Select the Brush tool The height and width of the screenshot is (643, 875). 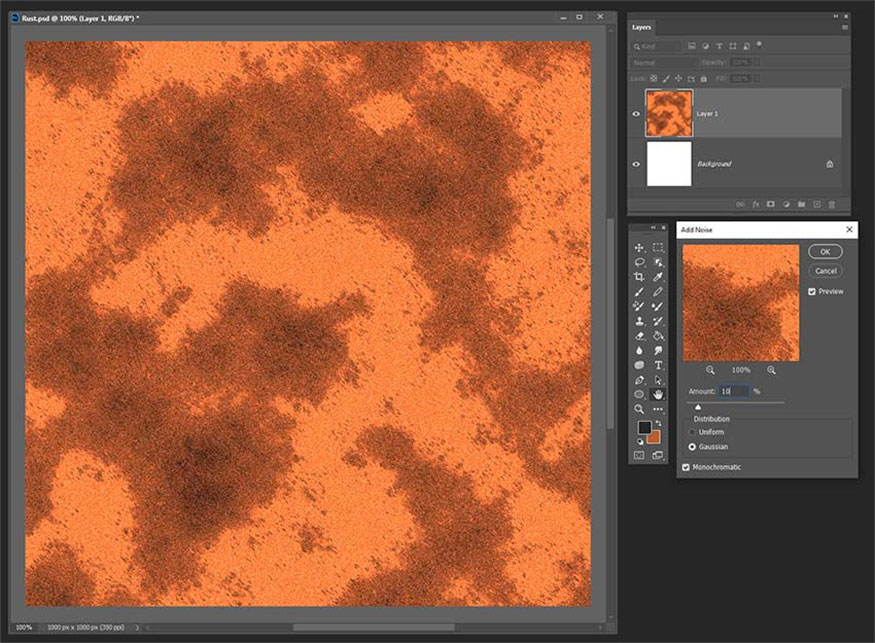640,291
